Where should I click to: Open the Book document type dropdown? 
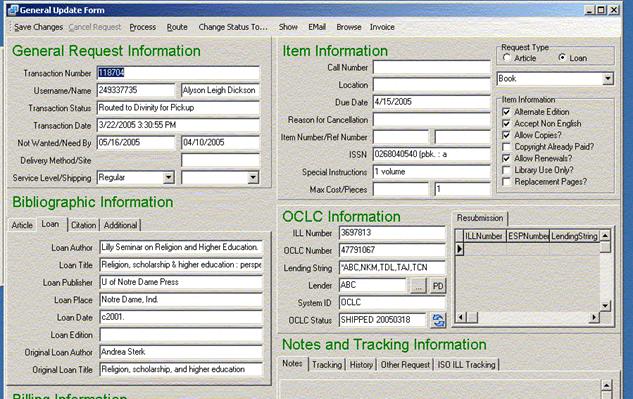(608, 78)
